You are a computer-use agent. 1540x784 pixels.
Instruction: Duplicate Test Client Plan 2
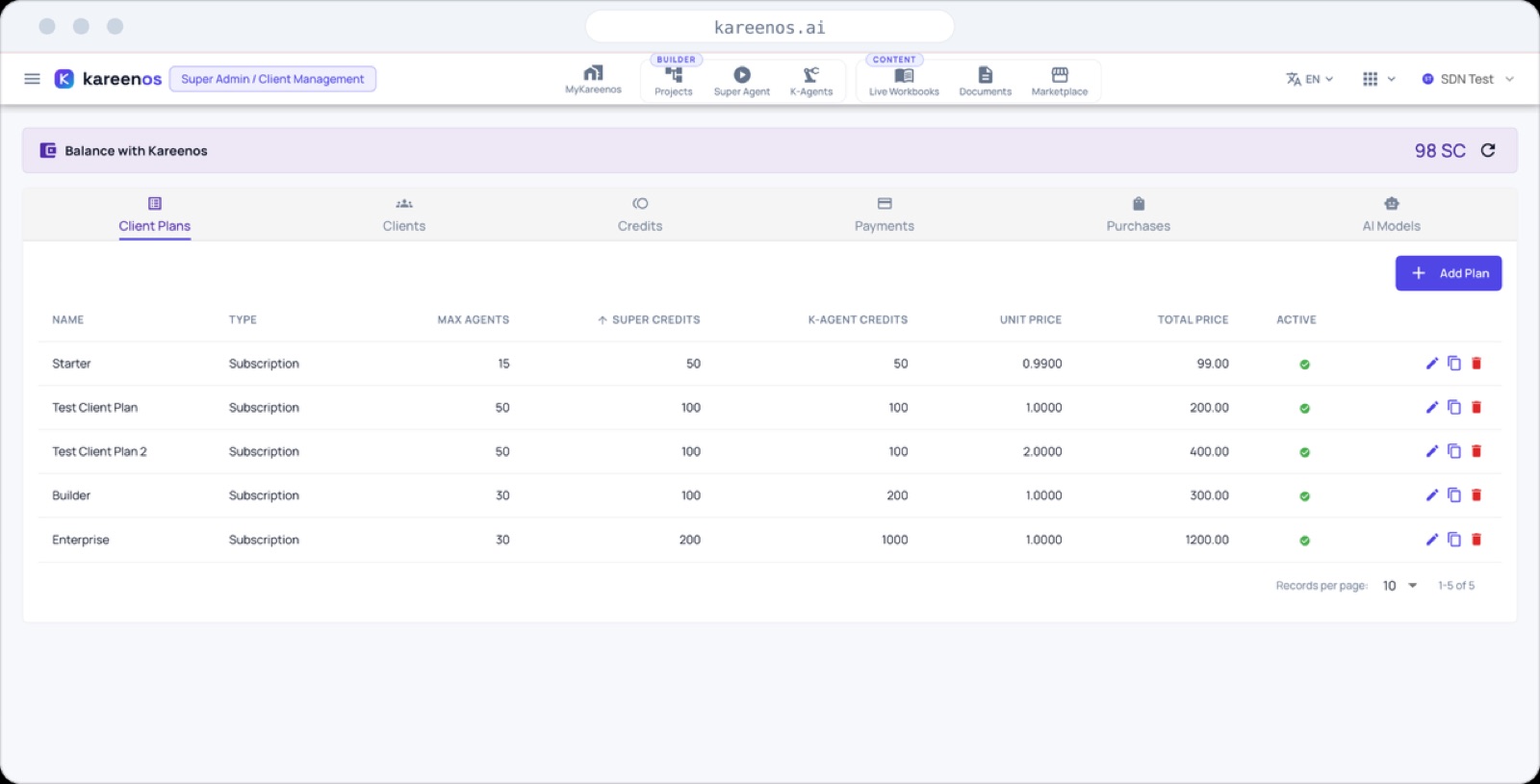1454,451
